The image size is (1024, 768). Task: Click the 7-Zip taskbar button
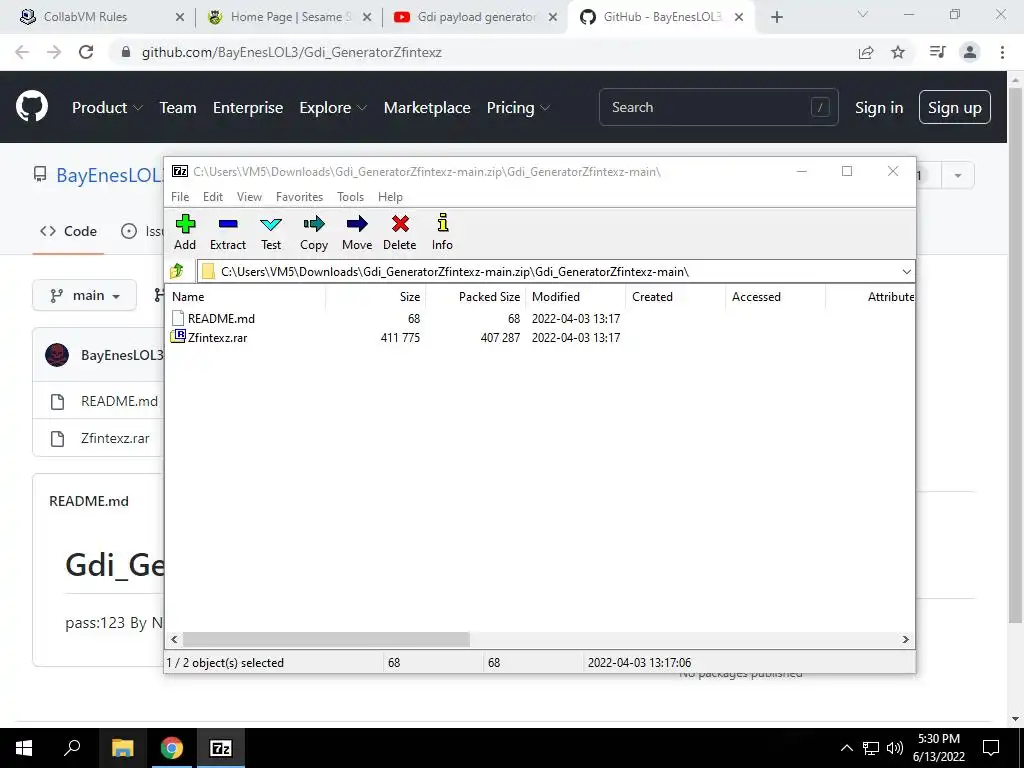click(221, 748)
